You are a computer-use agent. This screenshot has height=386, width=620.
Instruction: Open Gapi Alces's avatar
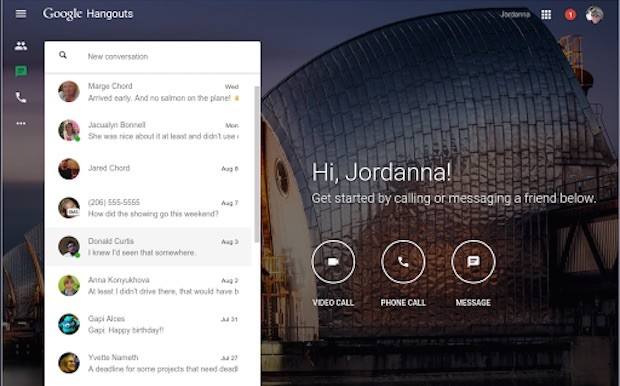(69, 324)
